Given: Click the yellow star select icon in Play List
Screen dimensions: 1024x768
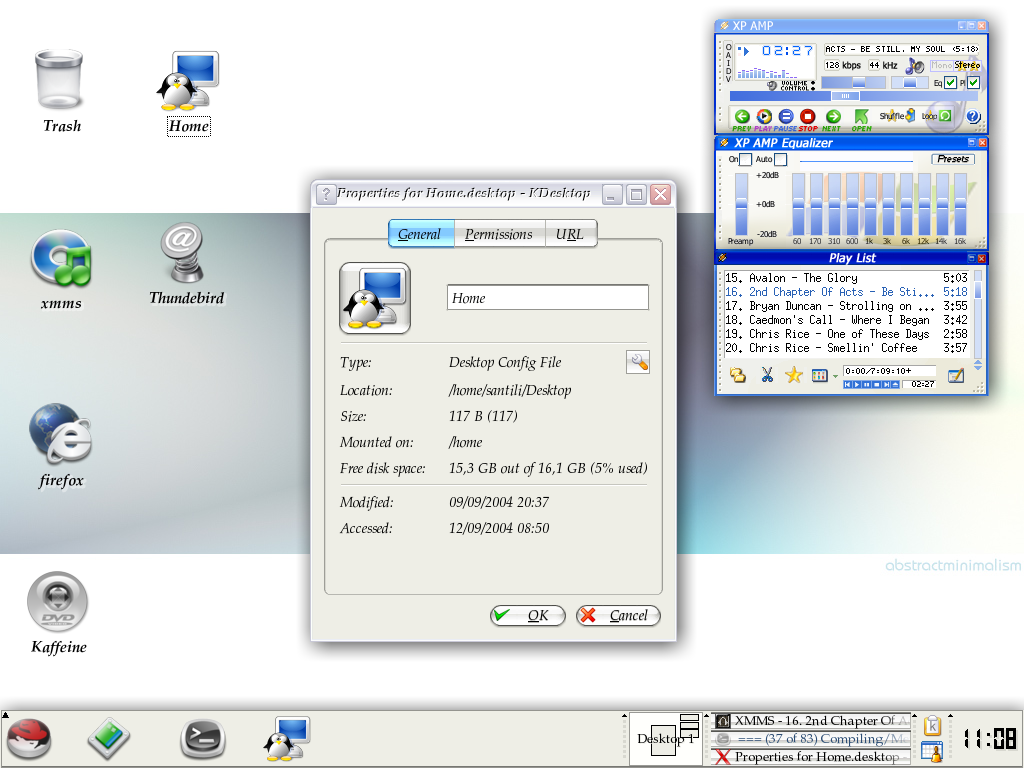Looking at the screenshot, I should pyautogui.click(x=793, y=375).
